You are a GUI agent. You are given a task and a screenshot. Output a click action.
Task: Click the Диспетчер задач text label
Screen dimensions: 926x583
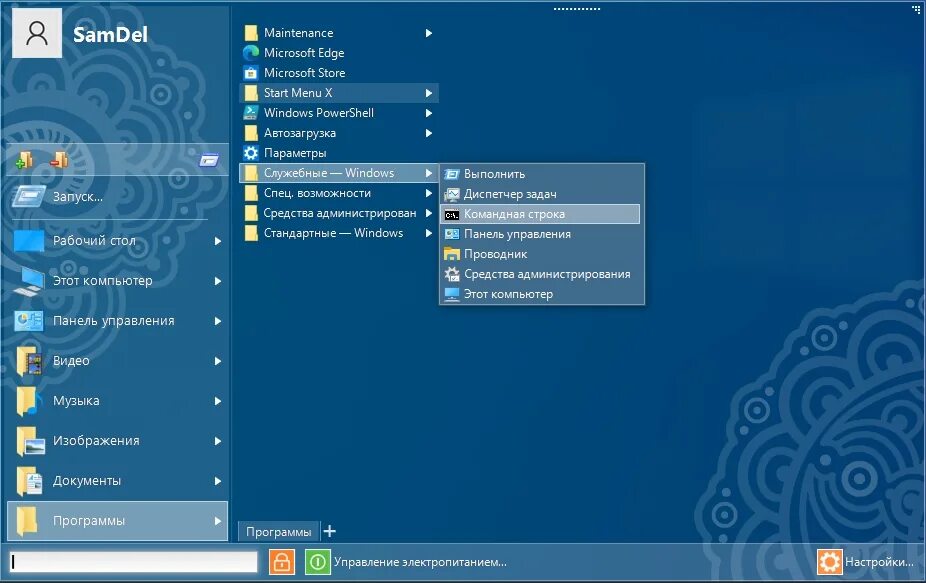pos(510,194)
